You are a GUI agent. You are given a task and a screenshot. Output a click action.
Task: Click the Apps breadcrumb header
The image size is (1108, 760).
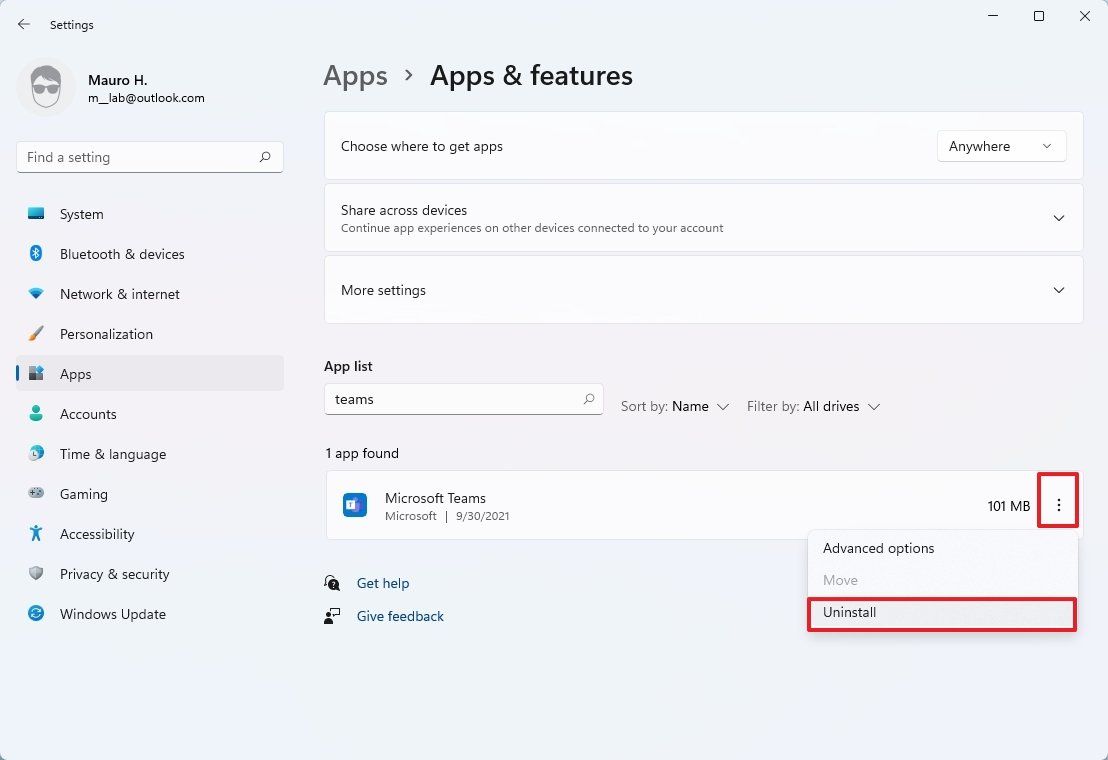[x=355, y=75]
